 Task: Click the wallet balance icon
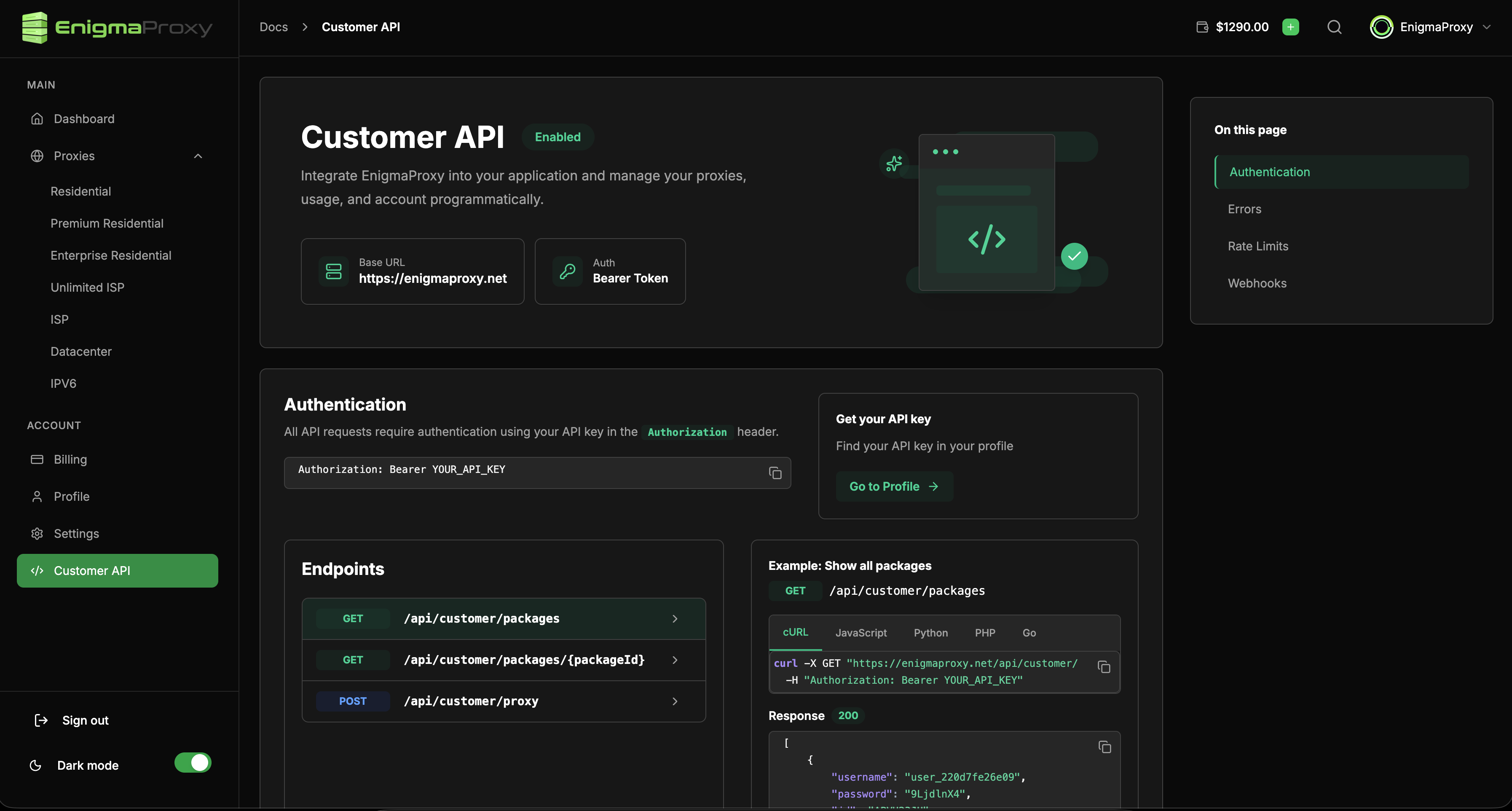point(1202,27)
